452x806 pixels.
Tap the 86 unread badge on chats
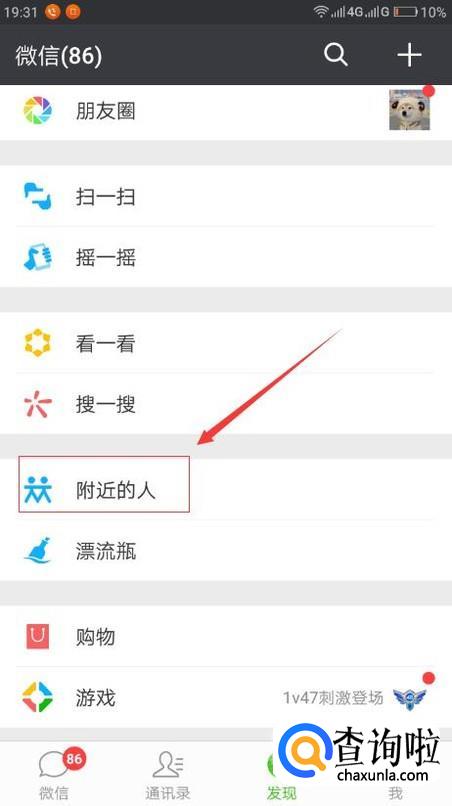click(x=74, y=759)
